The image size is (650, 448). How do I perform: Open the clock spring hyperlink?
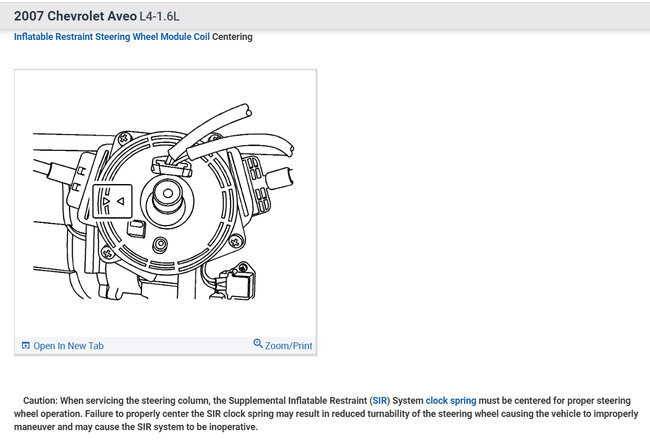pos(451,400)
